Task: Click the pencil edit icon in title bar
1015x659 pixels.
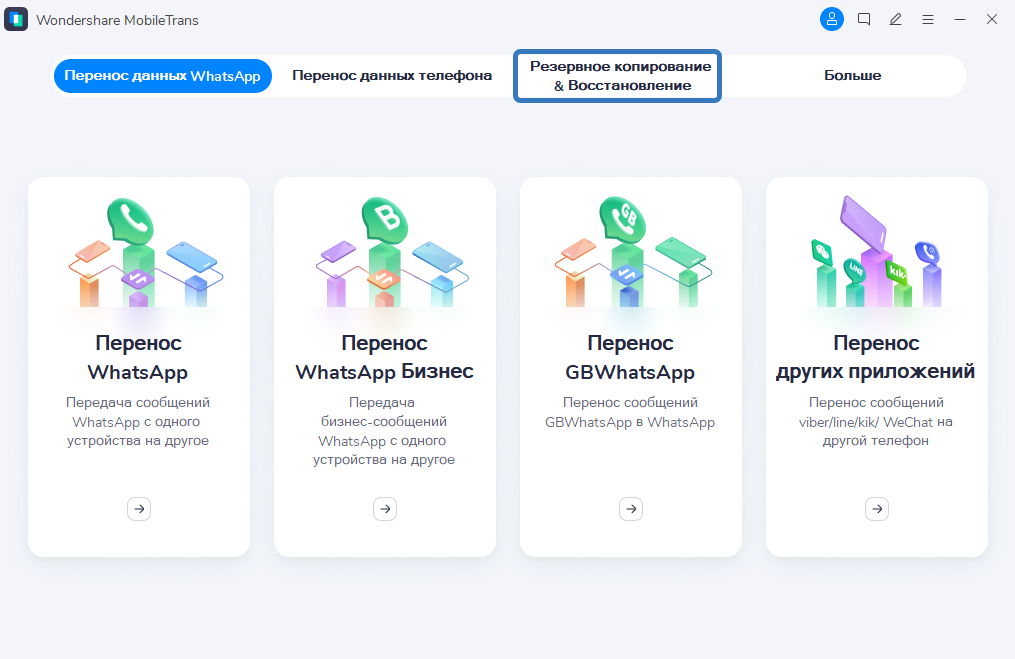Action: [x=895, y=19]
